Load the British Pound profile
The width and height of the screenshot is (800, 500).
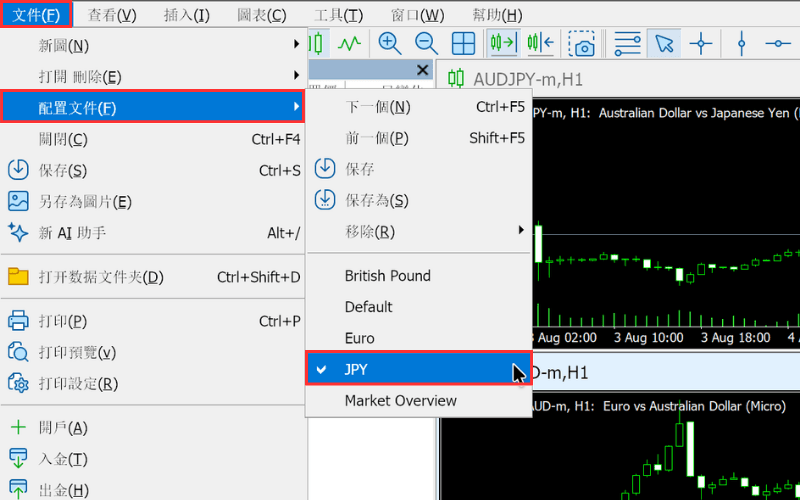point(418,276)
